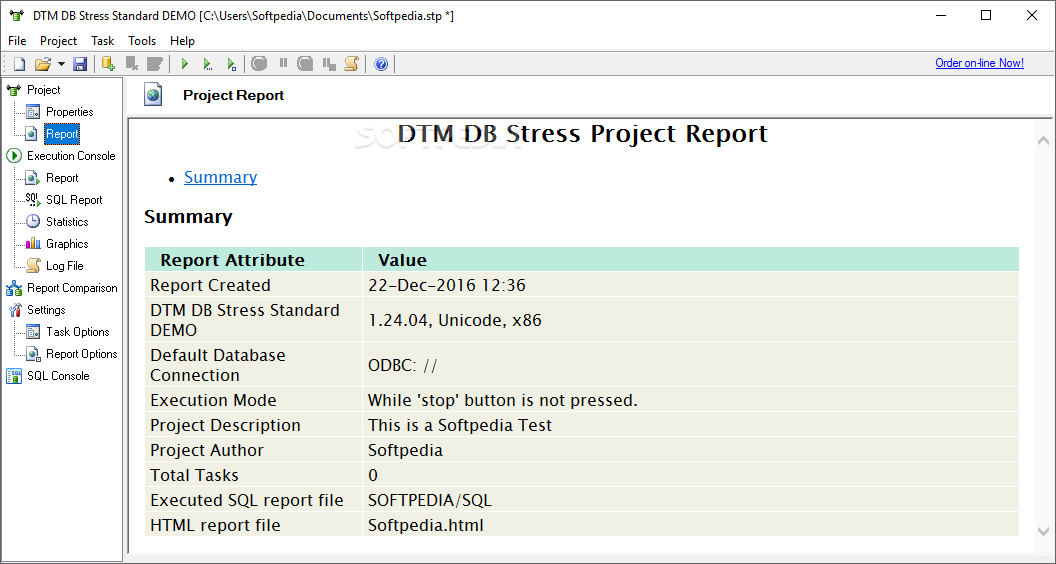1056x564 pixels.
Task: Select the Project root node in sidebar
Action: [43, 90]
